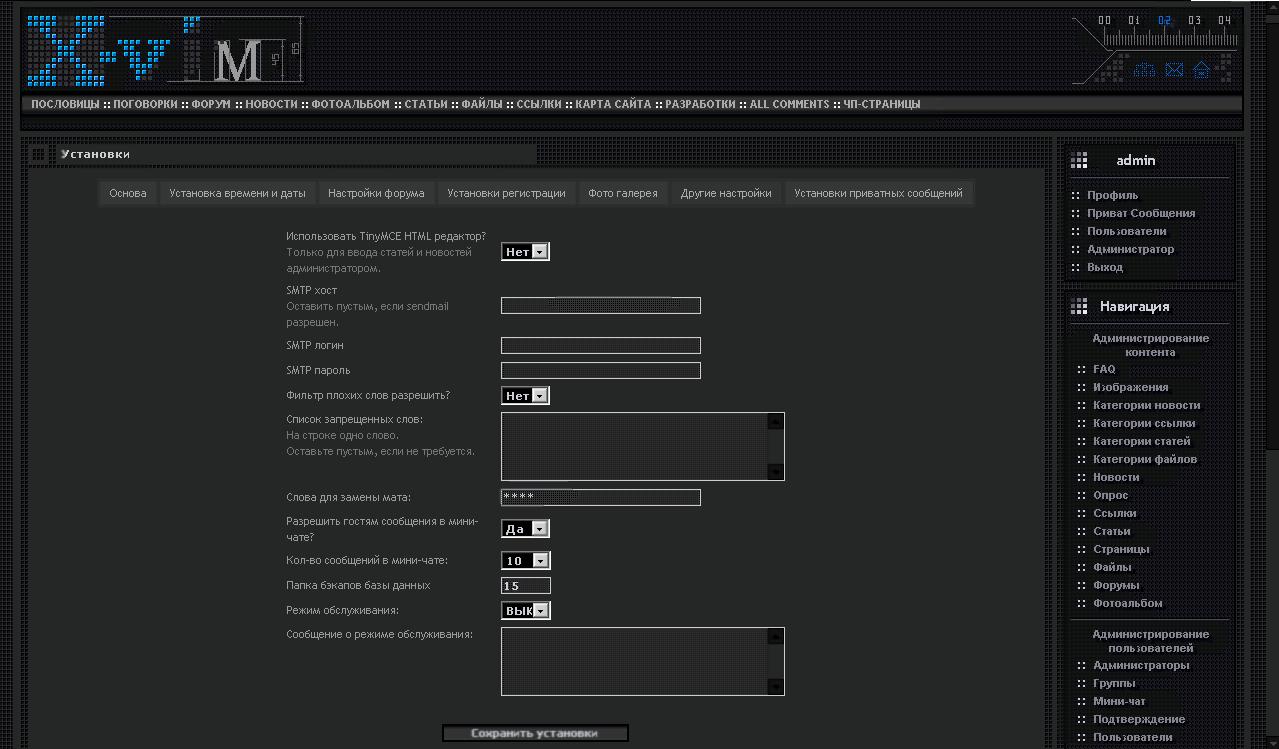This screenshot has width=1279, height=749.
Task: Open the mini-chat message count dropdown
Action: [x=525, y=561]
